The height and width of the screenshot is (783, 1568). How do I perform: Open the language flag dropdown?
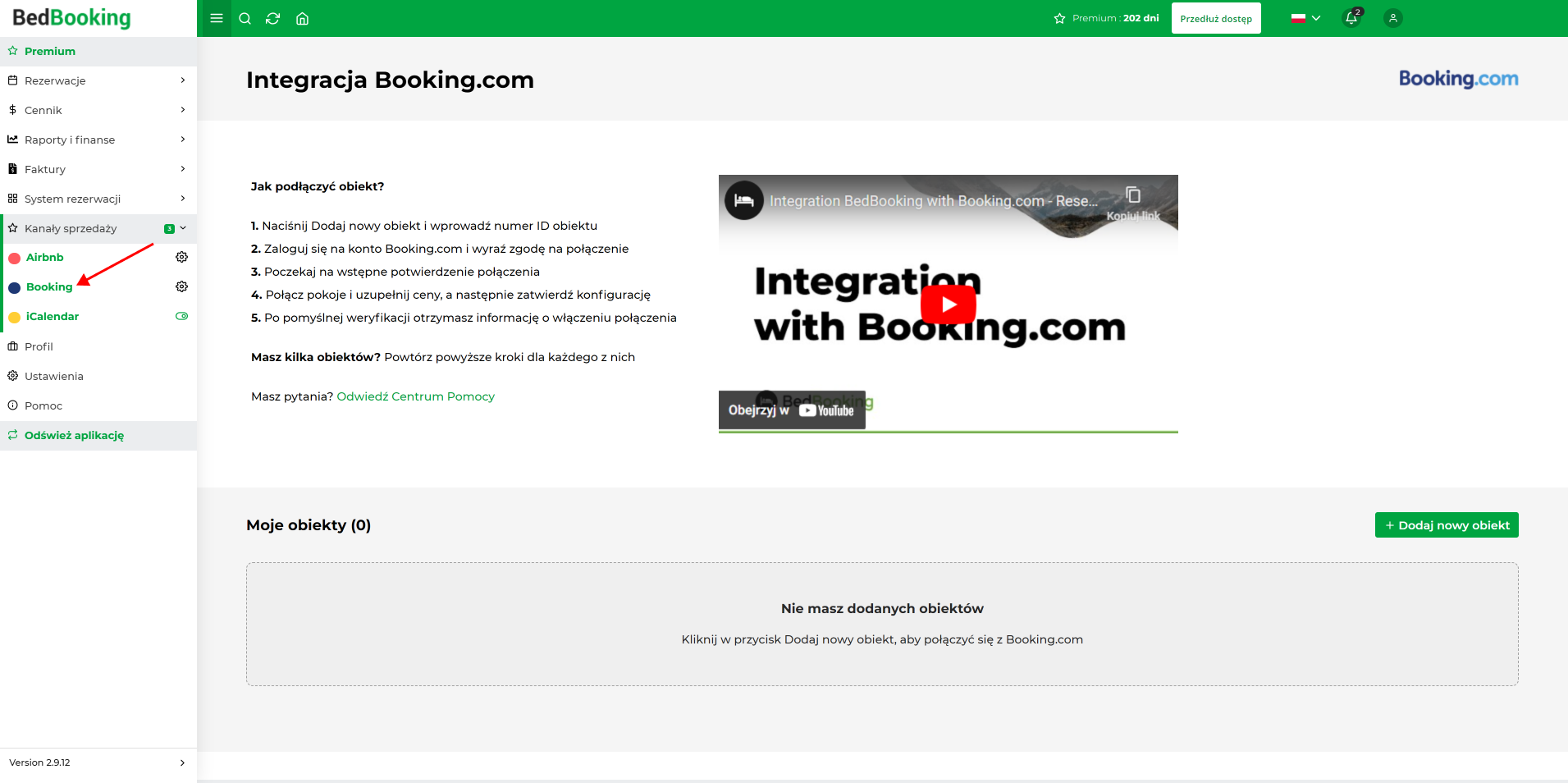[x=1305, y=18]
